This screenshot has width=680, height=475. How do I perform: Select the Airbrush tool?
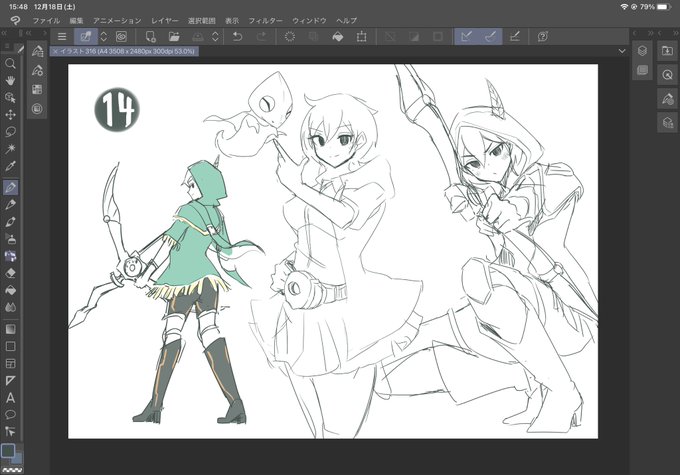10,239
